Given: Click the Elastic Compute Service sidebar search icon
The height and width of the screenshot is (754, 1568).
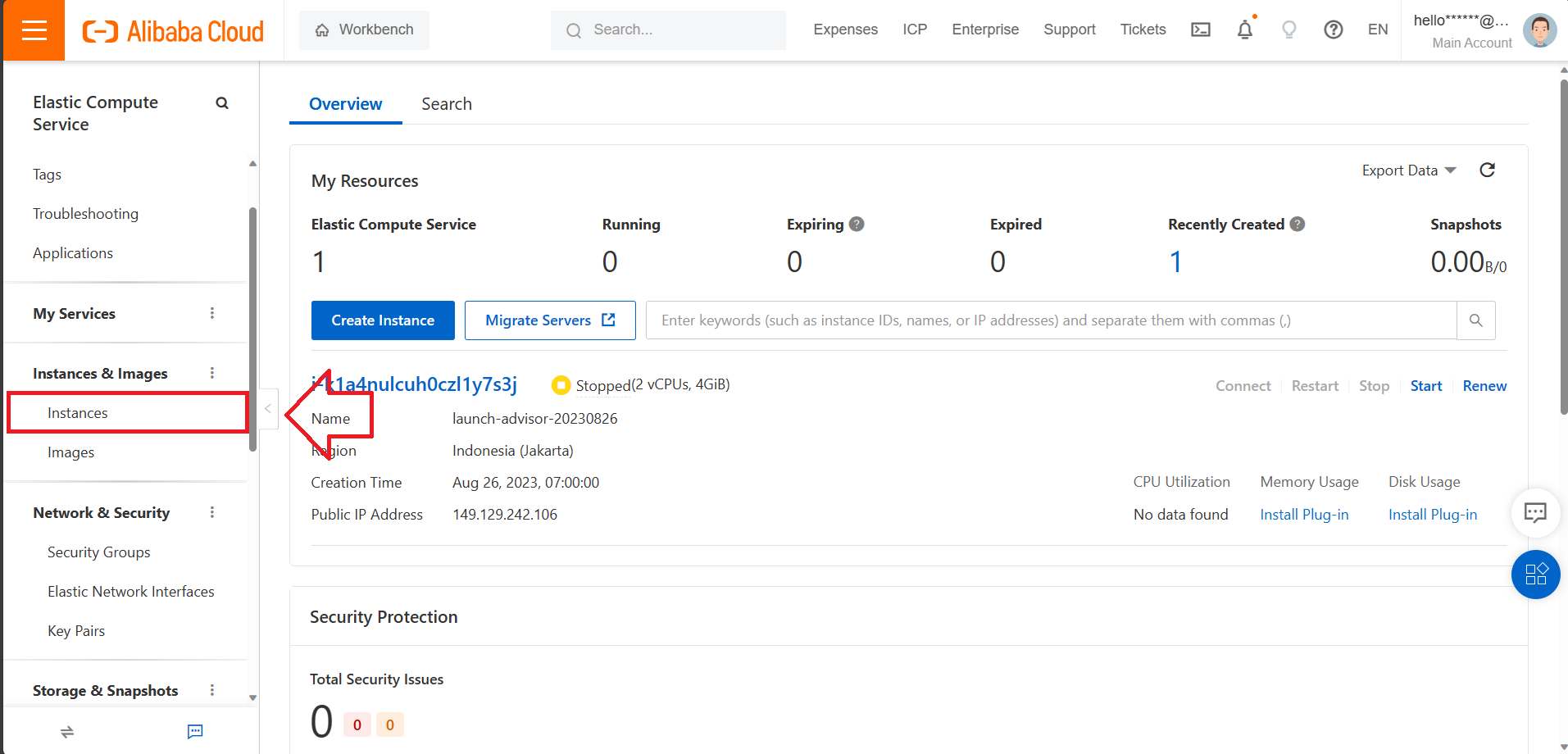Looking at the screenshot, I should click(221, 103).
